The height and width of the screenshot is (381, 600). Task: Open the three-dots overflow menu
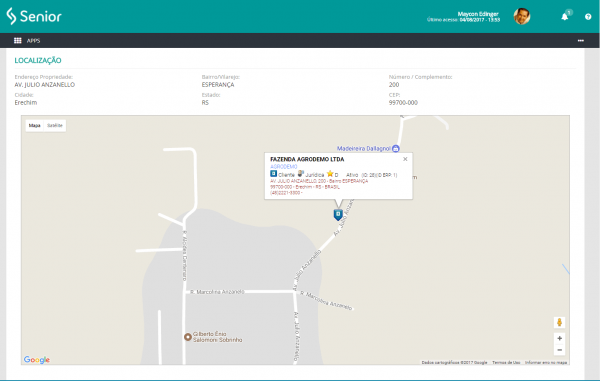click(x=580, y=41)
